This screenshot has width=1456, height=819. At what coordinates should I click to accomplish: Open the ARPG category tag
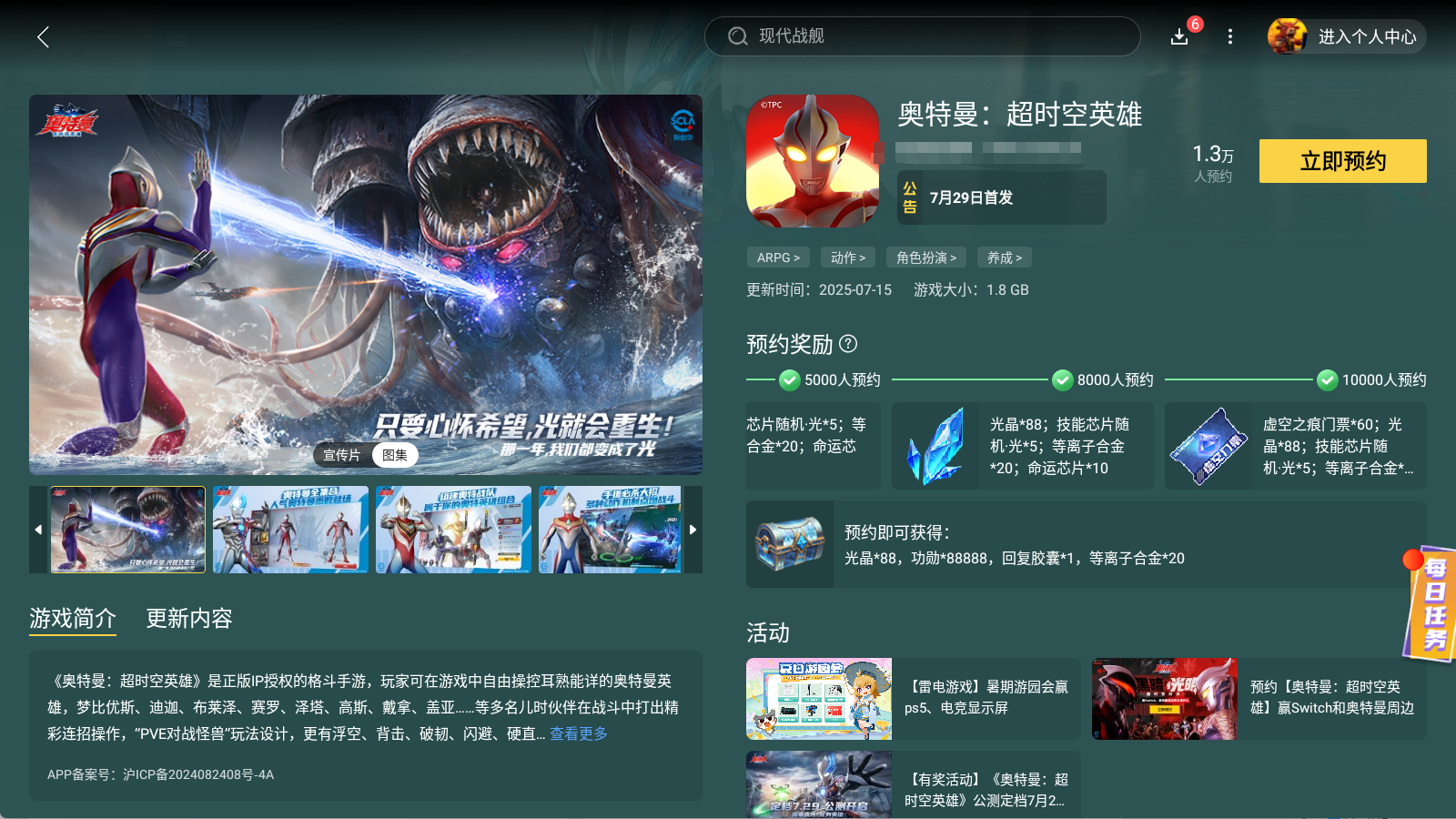click(778, 258)
